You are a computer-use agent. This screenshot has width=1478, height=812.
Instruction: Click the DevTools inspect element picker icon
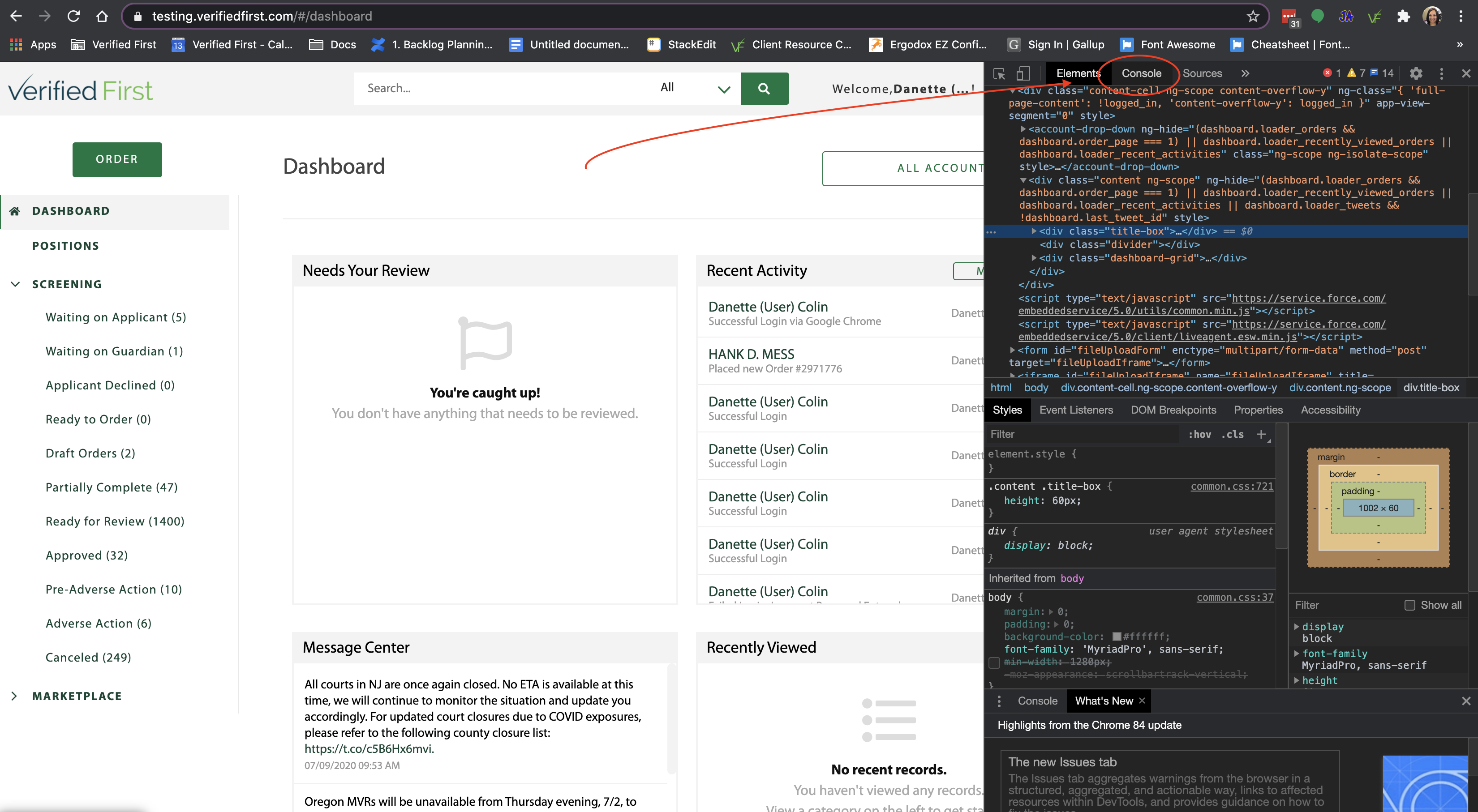coord(999,73)
